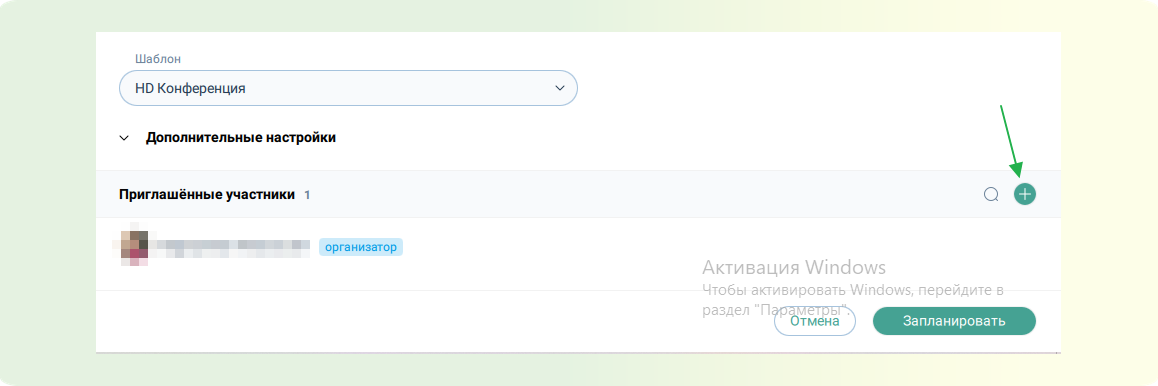
Task: Open the HD Конференция template dropdown
Action: coord(348,89)
